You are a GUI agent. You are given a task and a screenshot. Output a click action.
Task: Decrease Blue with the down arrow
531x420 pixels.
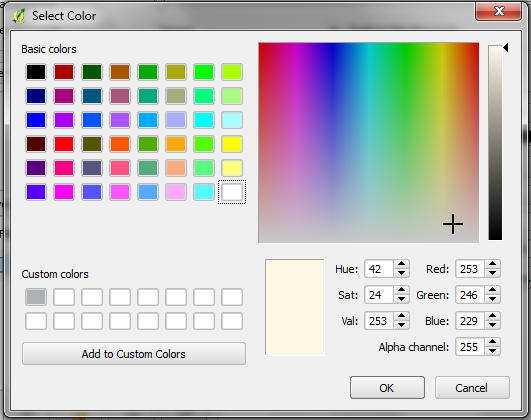(x=493, y=325)
